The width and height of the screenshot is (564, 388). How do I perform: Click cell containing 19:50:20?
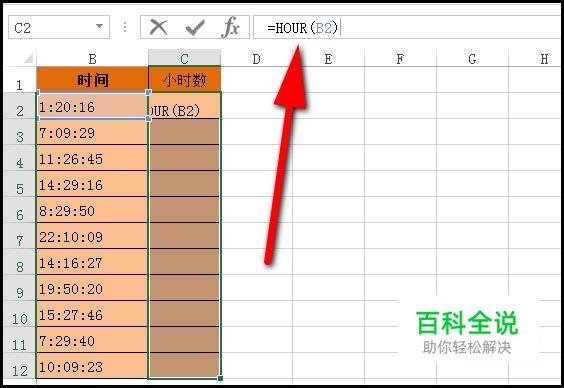92,288
